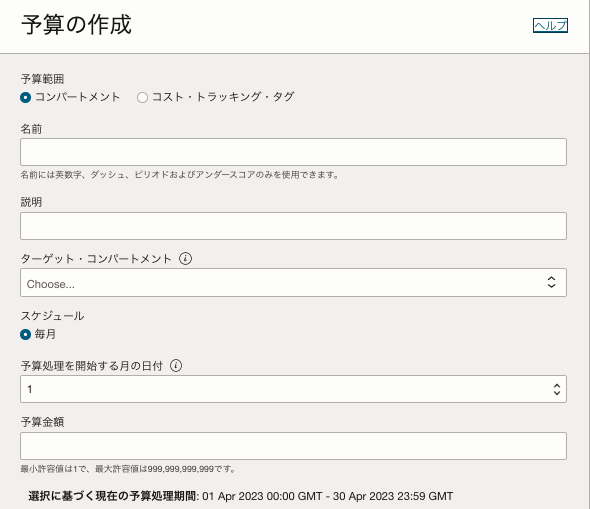
Task: Click the 予算金額 amount input field
Action: pos(293,446)
